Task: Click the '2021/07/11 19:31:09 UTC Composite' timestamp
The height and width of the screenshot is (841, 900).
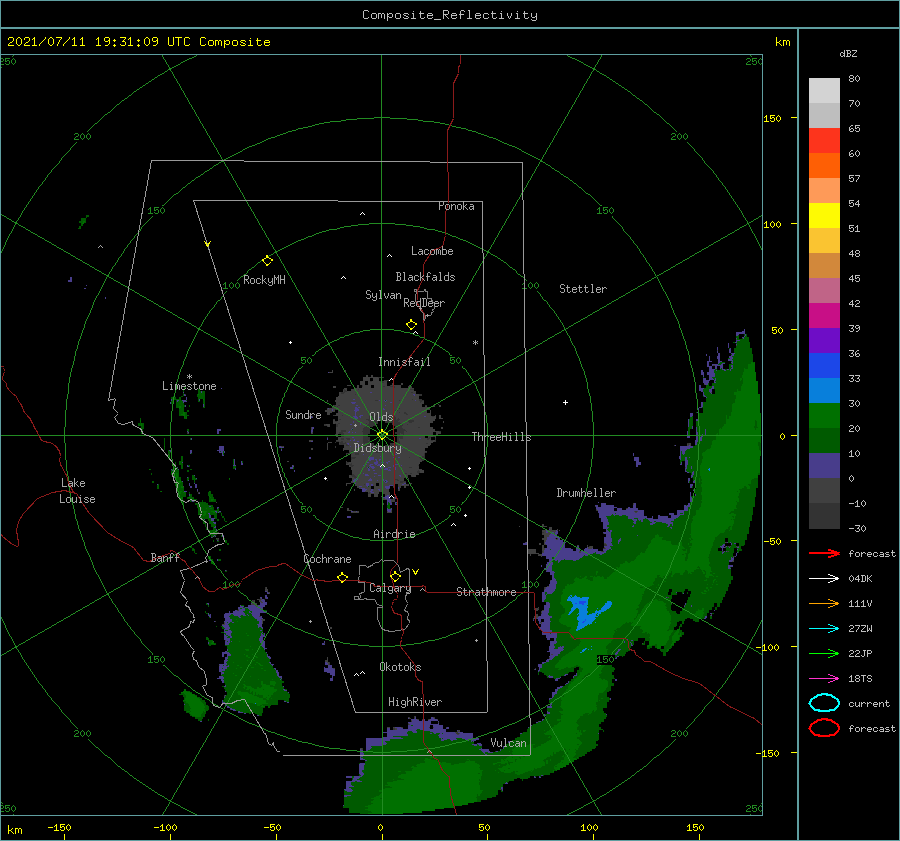Action: (138, 42)
